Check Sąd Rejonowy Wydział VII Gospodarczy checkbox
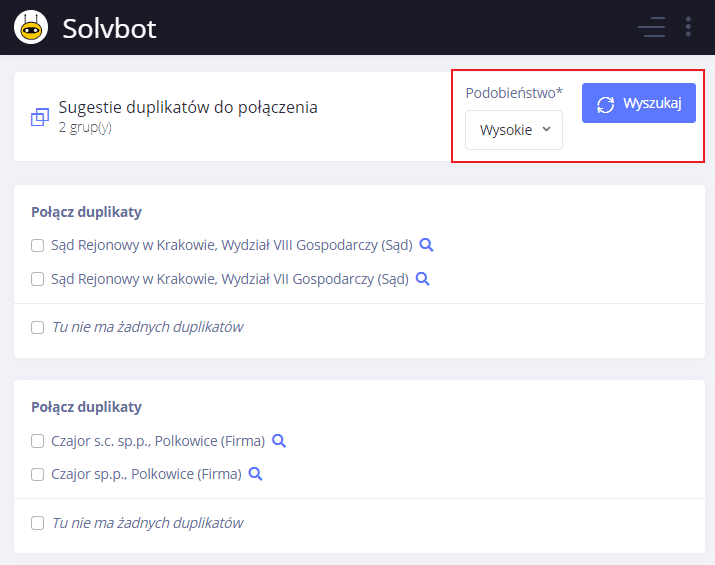The width and height of the screenshot is (715, 565). [x=37, y=279]
